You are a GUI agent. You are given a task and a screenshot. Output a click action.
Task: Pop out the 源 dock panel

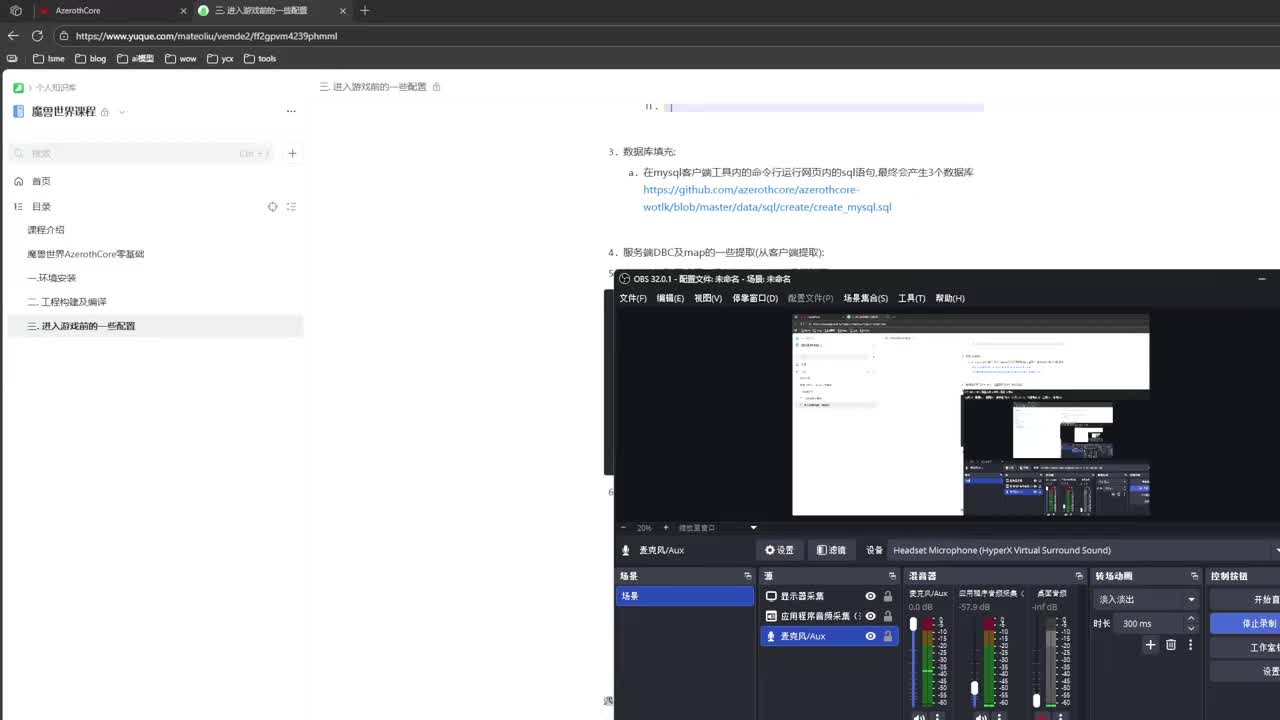(x=892, y=576)
